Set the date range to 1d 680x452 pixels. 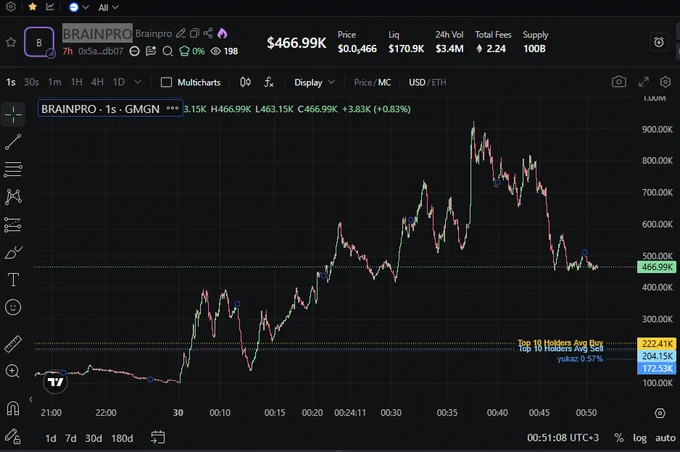pyautogui.click(x=51, y=438)
